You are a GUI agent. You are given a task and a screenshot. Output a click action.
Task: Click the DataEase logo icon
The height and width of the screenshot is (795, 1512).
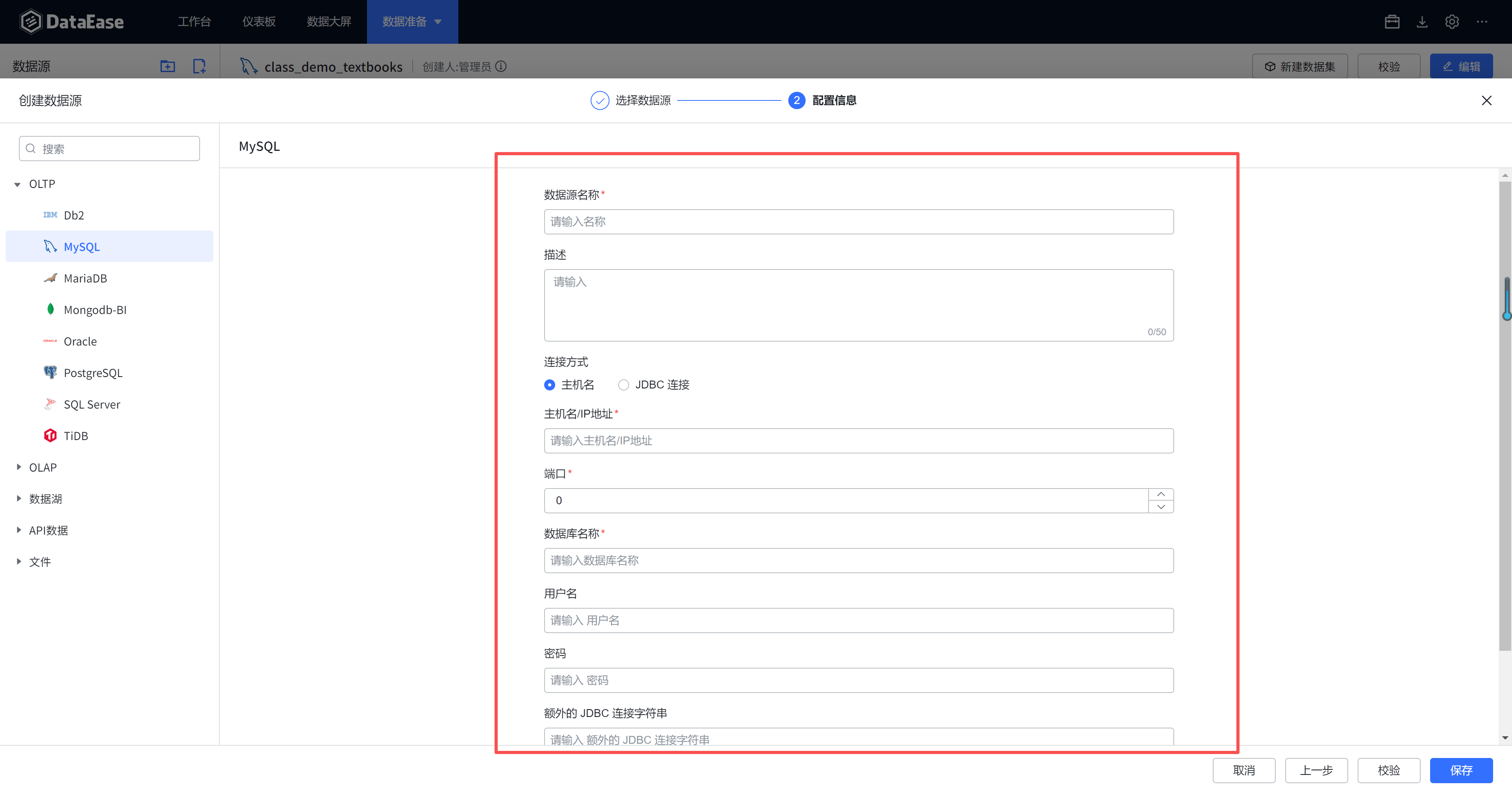(x=31, y=22)
